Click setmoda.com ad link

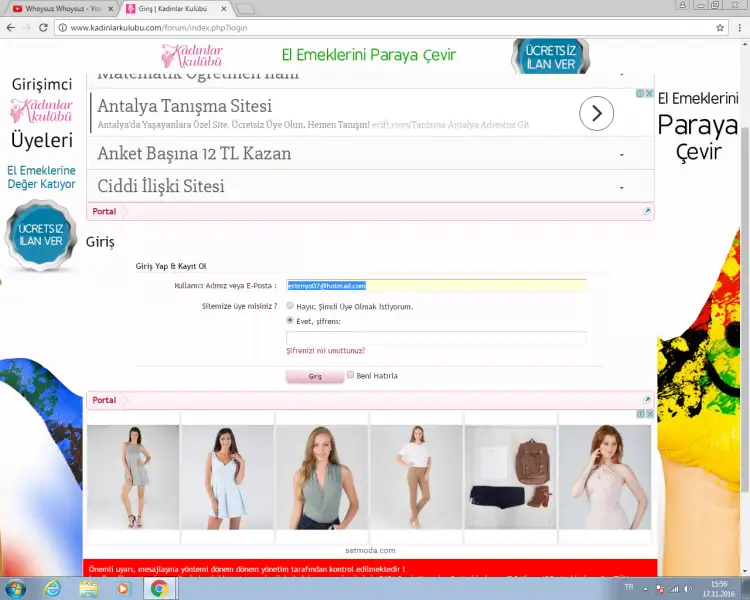[370, 551]
